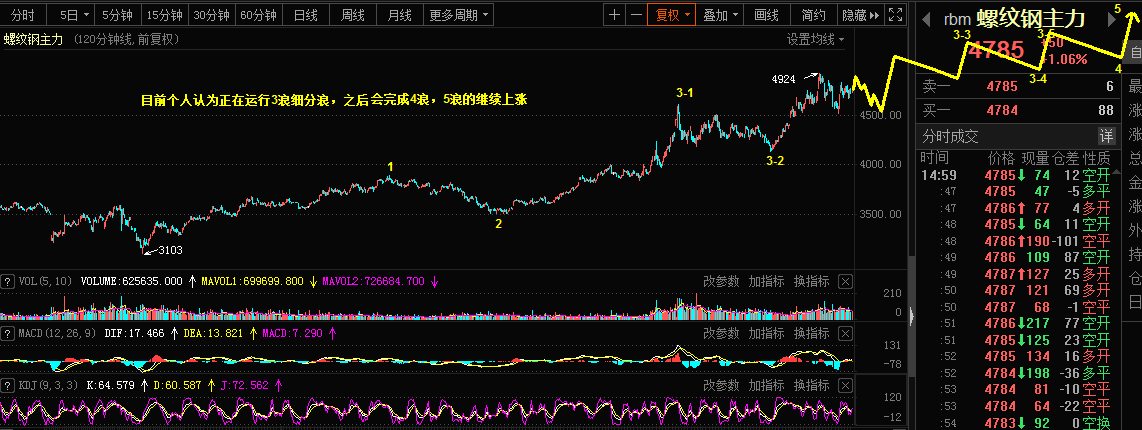This screenshot has height=430, width=1142.
Task: Click the 14:59 trade row
Action: tap(1017, 175)
